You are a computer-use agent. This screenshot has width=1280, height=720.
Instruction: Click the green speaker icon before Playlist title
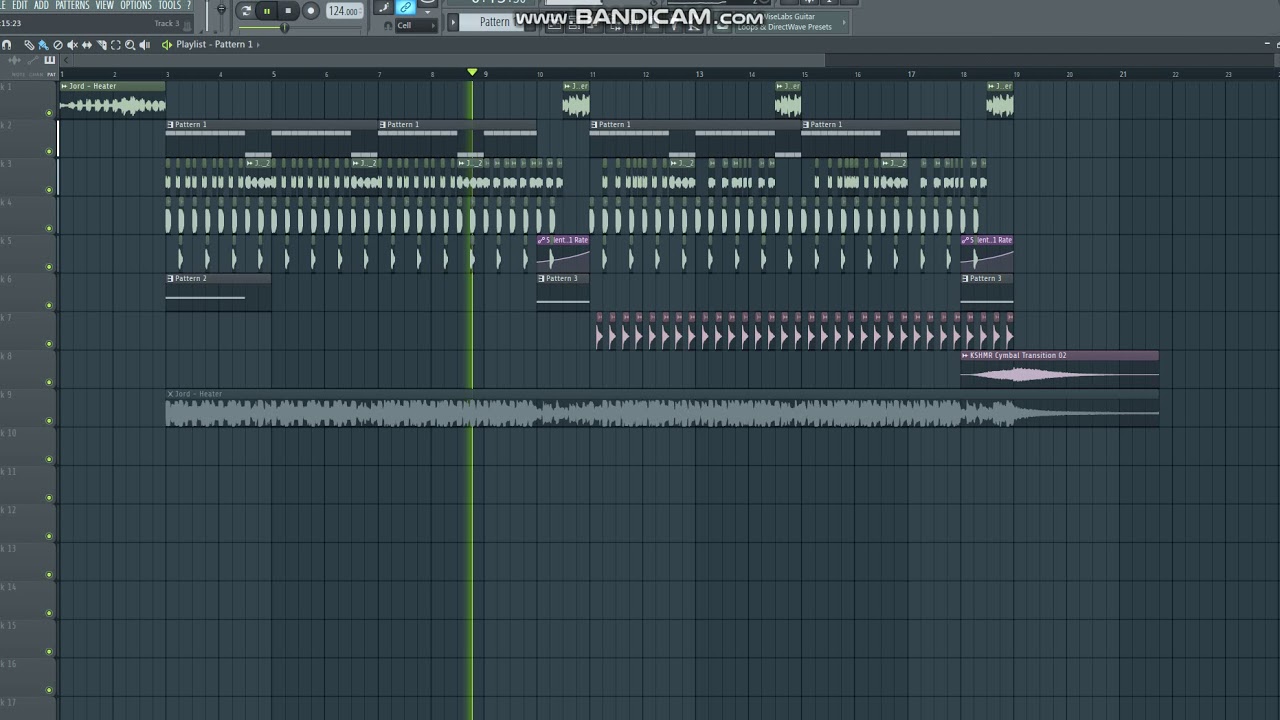click(x=167, y=45)
